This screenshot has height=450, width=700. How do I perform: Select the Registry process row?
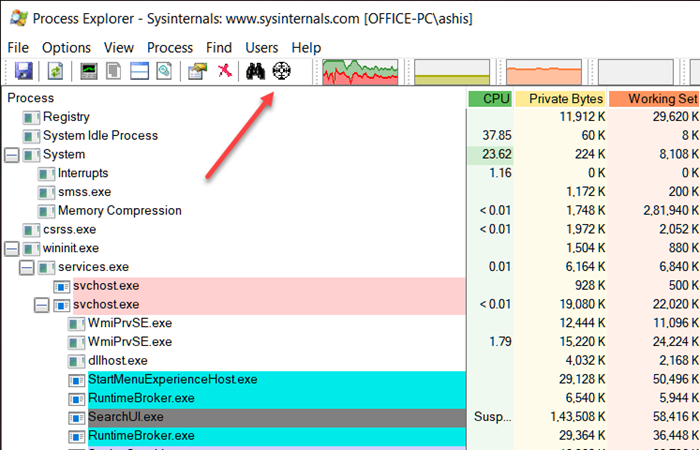(x=66, y=117)
